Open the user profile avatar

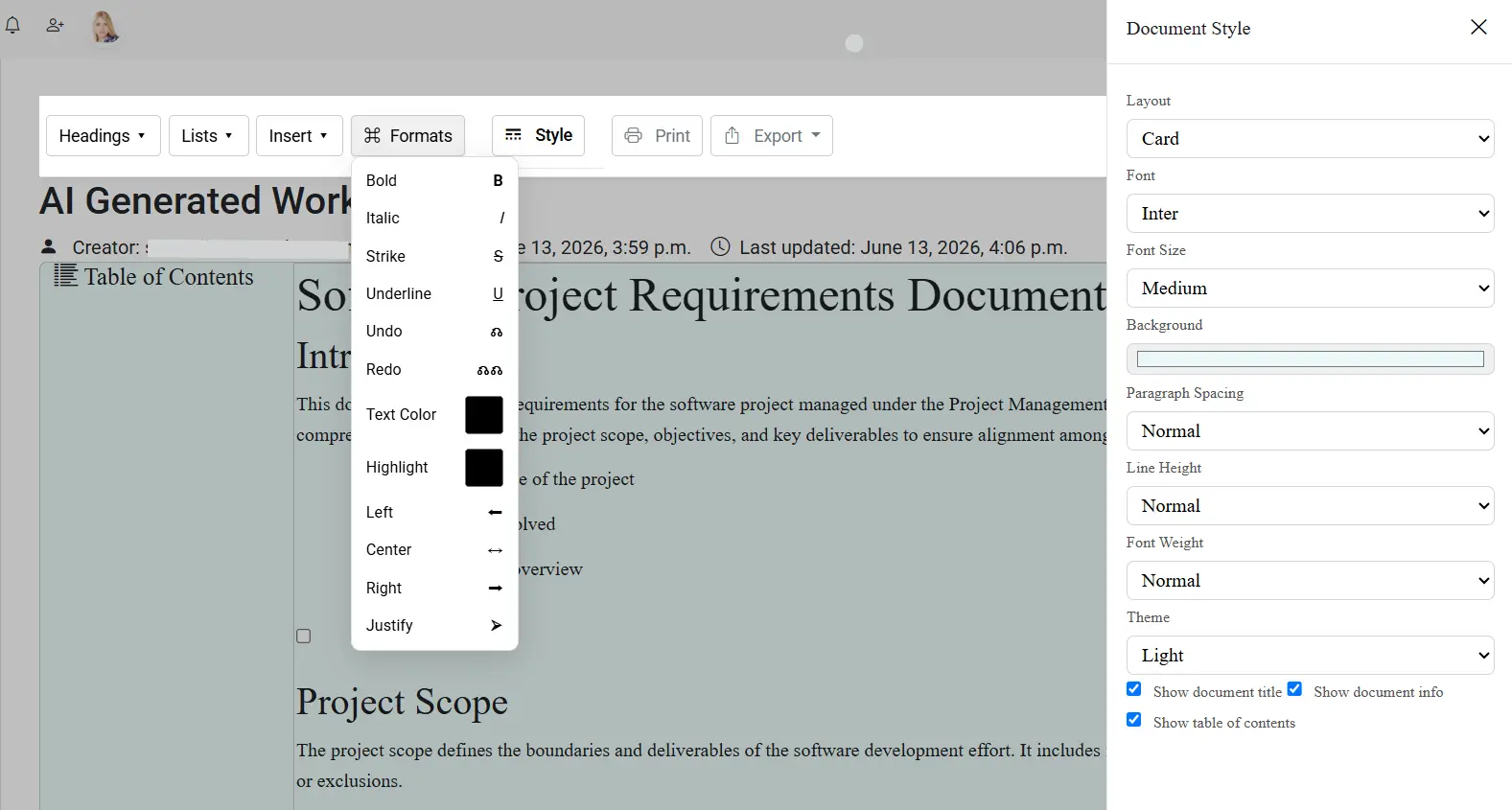click(x=105, y=27)
